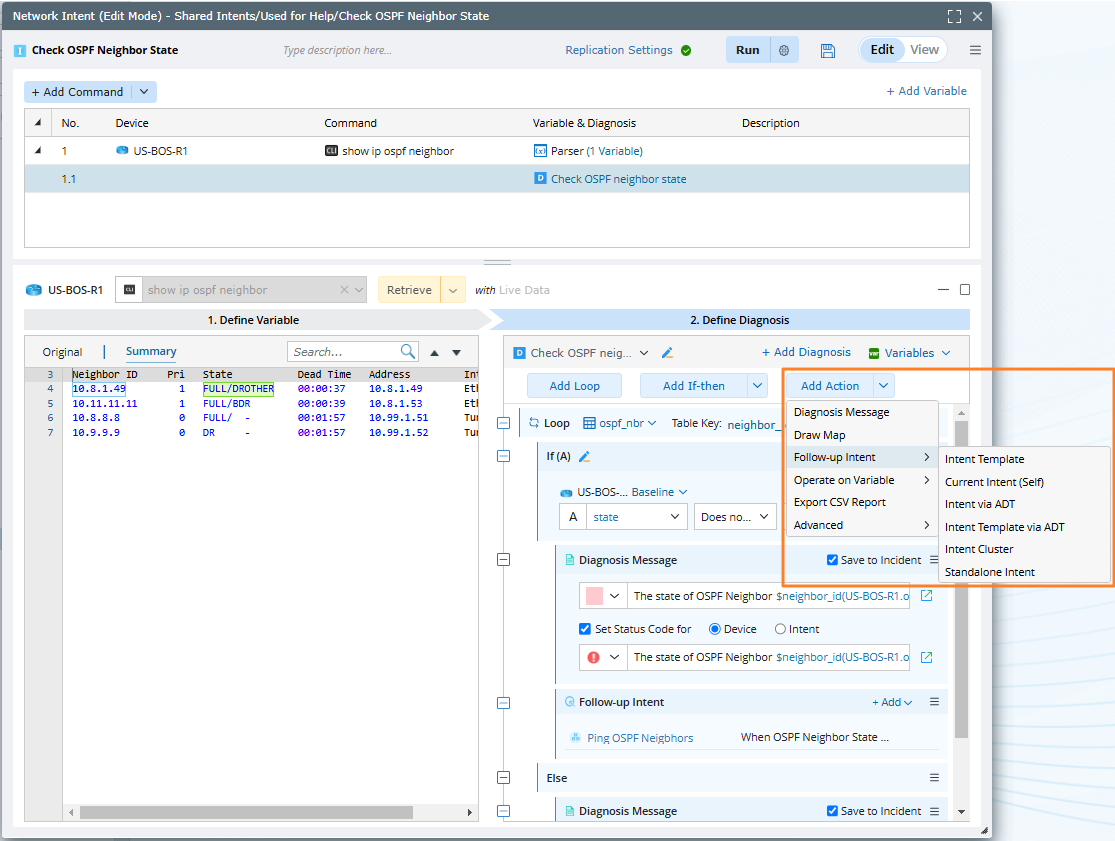This screenshot has height=841, width=1115.
Task: Jump to previous search result arrow
Action: (434, 352)
